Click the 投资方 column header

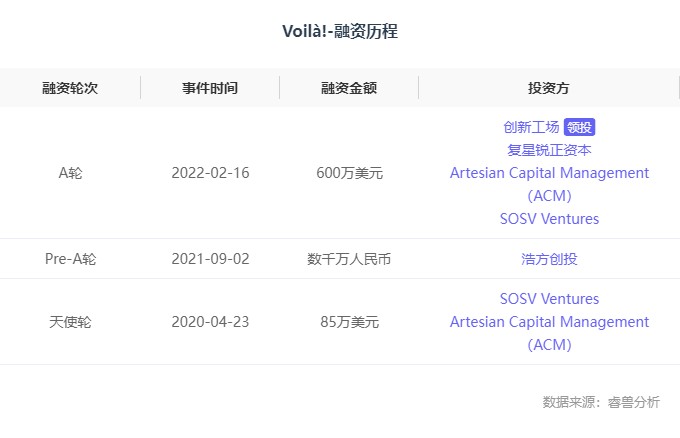coord(549,88)
